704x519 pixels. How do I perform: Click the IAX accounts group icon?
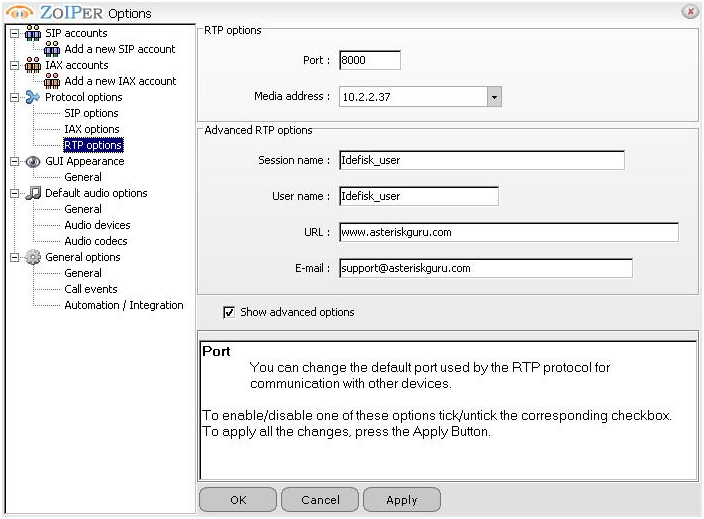tap(33, 65)
